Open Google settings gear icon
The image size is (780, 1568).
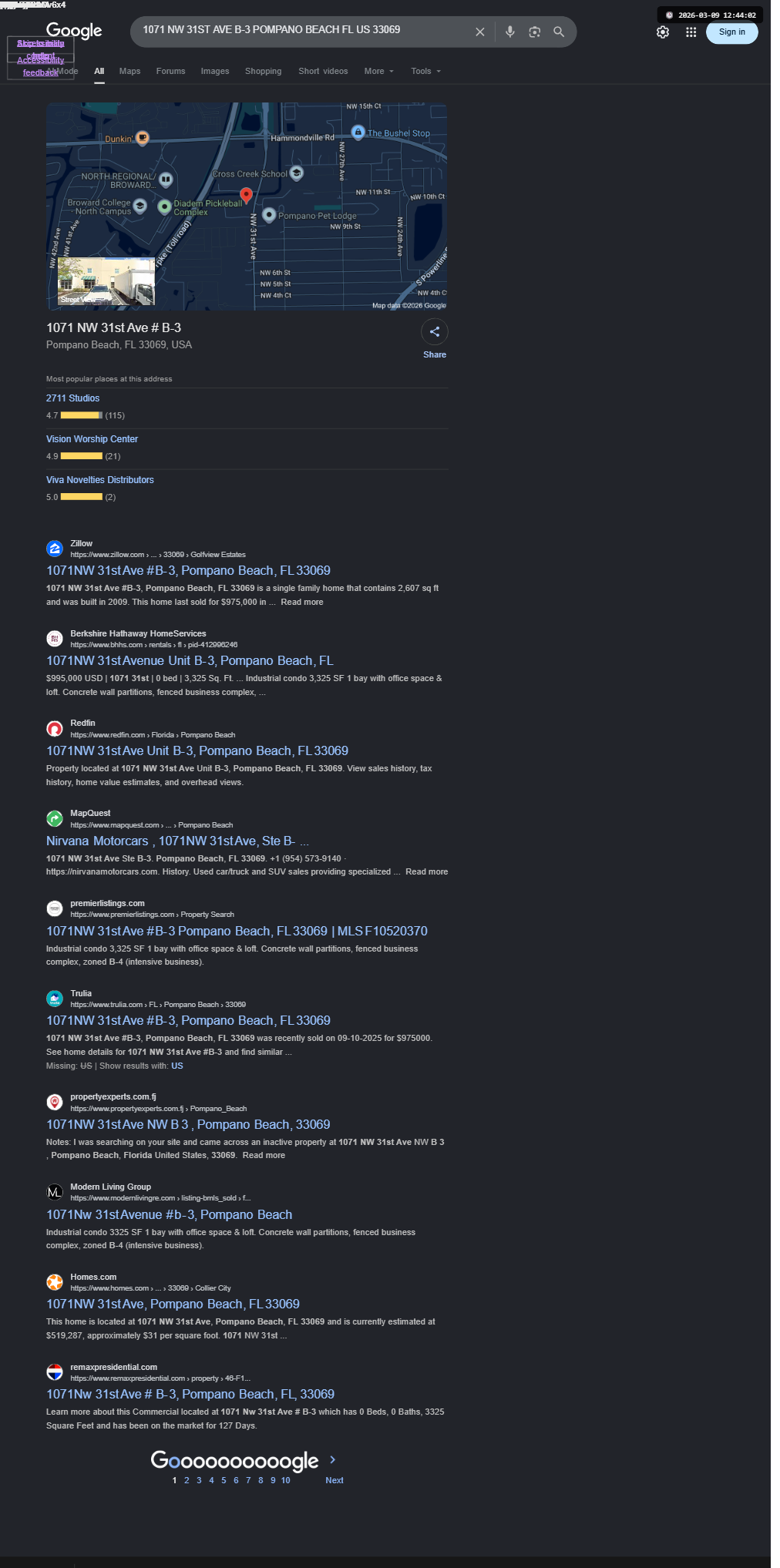coord(663,32)
